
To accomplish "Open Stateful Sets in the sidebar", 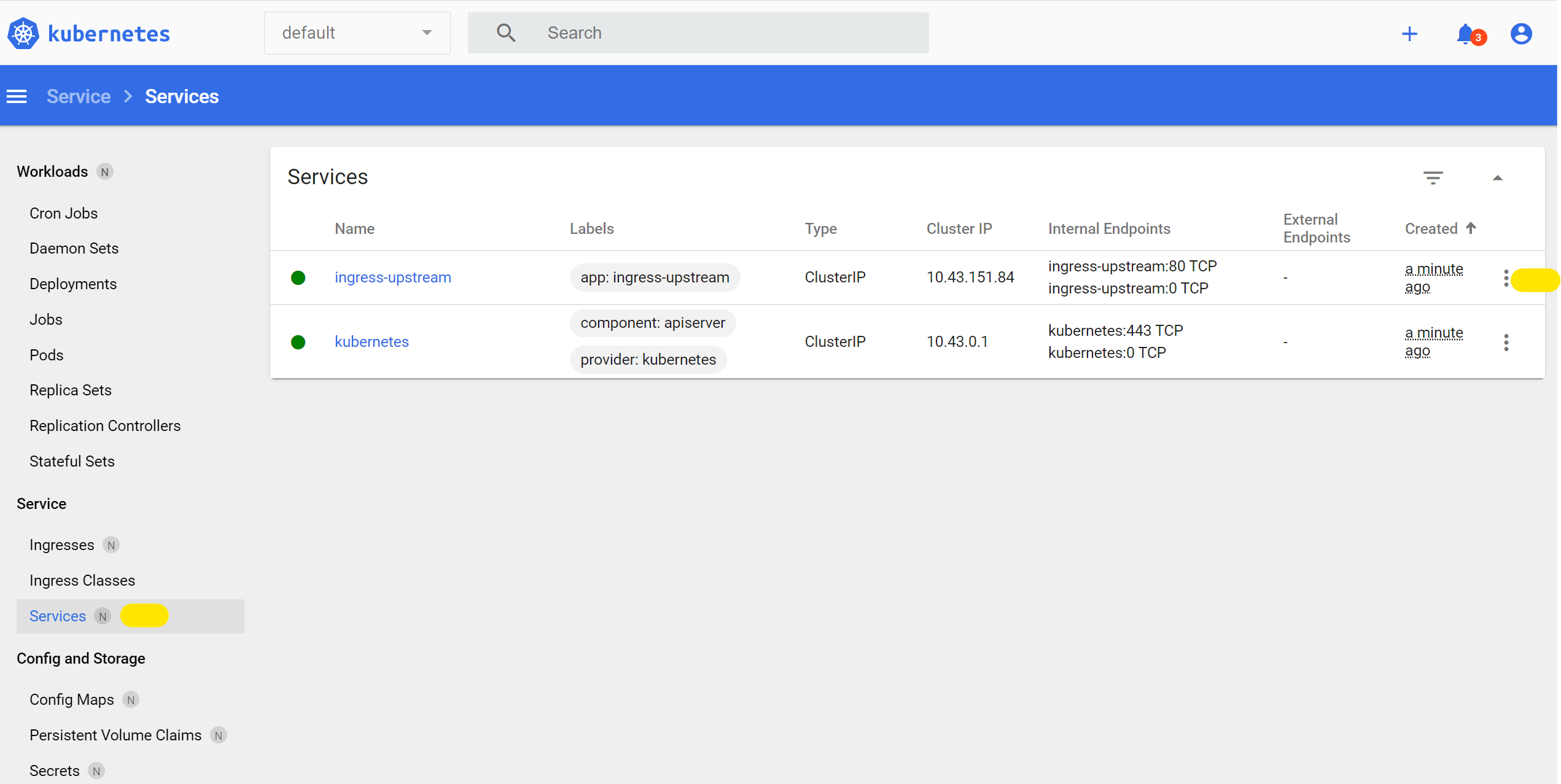I will click(72, 462).
